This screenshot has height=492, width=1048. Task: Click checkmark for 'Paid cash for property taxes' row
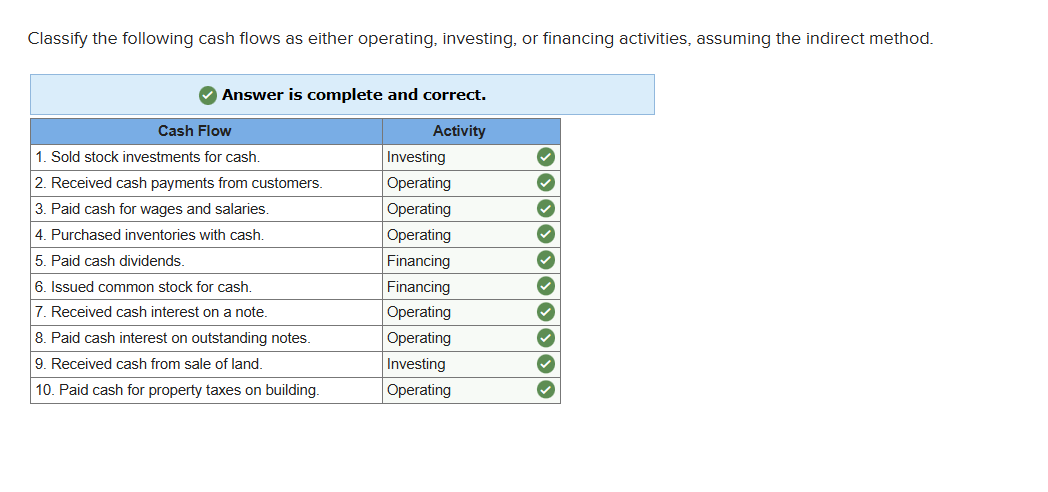(545, 390)
